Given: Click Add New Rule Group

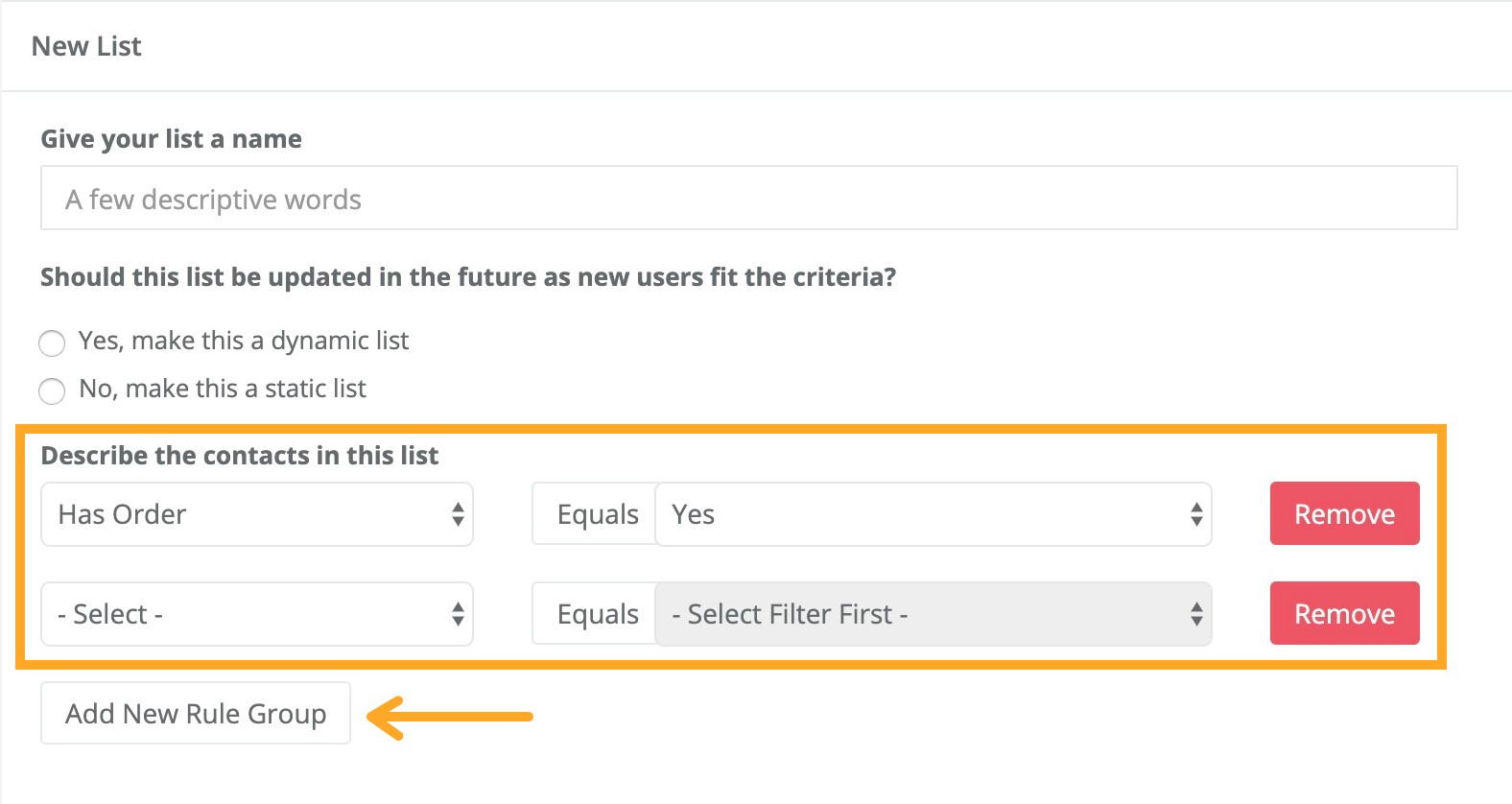Looking at the screenshot, I should click(196, 714).
